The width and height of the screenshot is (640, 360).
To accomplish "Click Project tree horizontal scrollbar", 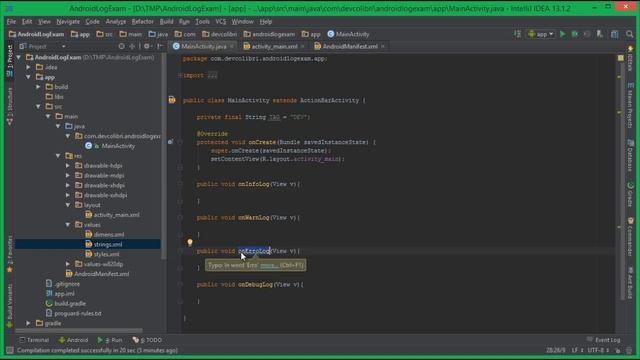I will pyautogui.click(x=79, y=330).
